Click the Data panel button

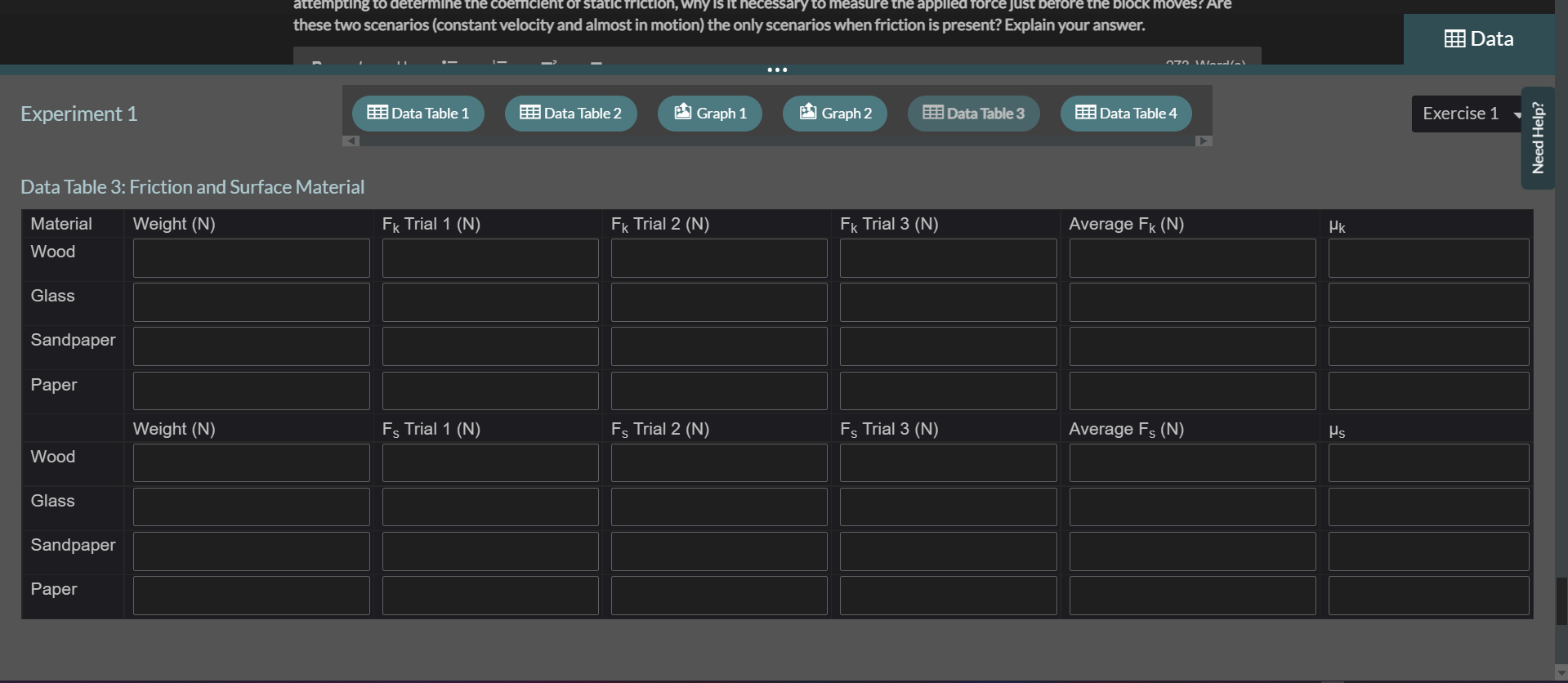(1479, 39)
